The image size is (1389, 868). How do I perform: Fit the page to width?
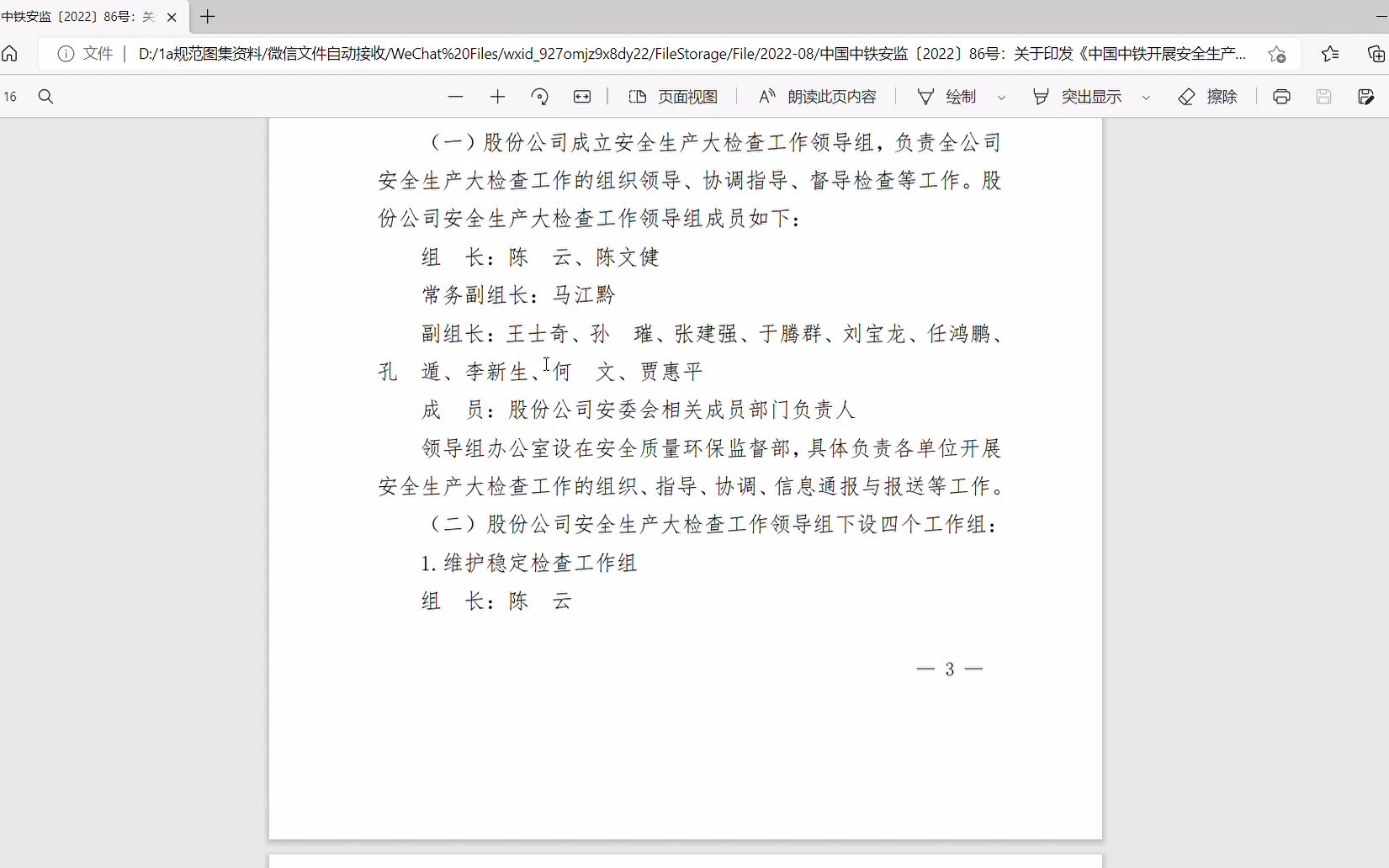pos(581,96)
